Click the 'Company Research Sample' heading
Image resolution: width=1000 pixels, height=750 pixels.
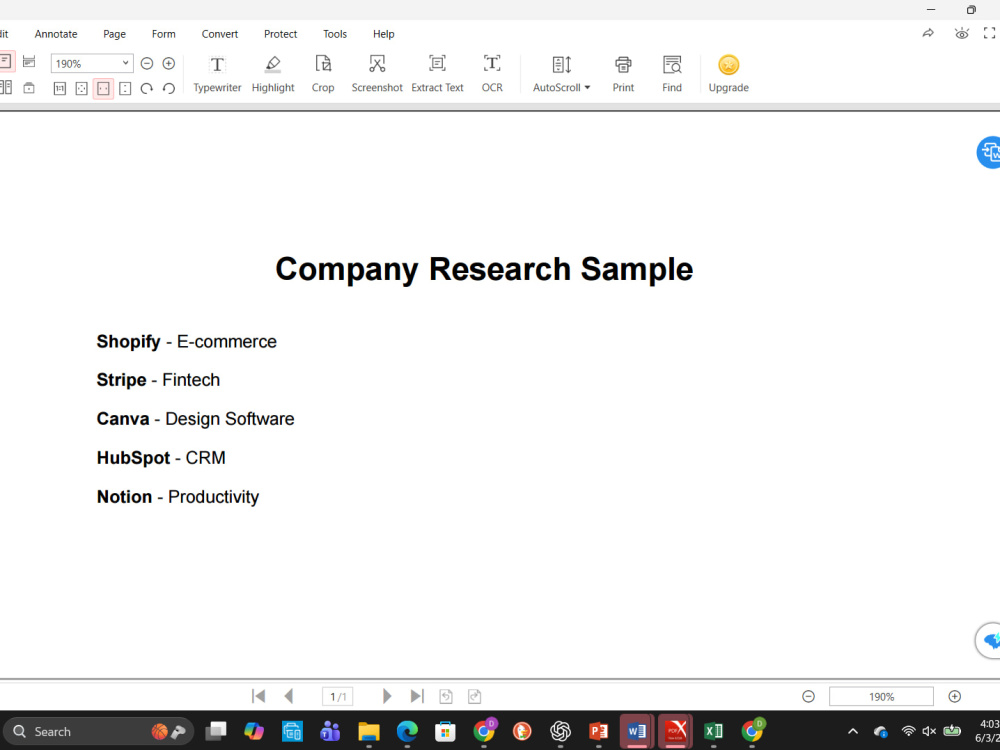click(484, 269)
